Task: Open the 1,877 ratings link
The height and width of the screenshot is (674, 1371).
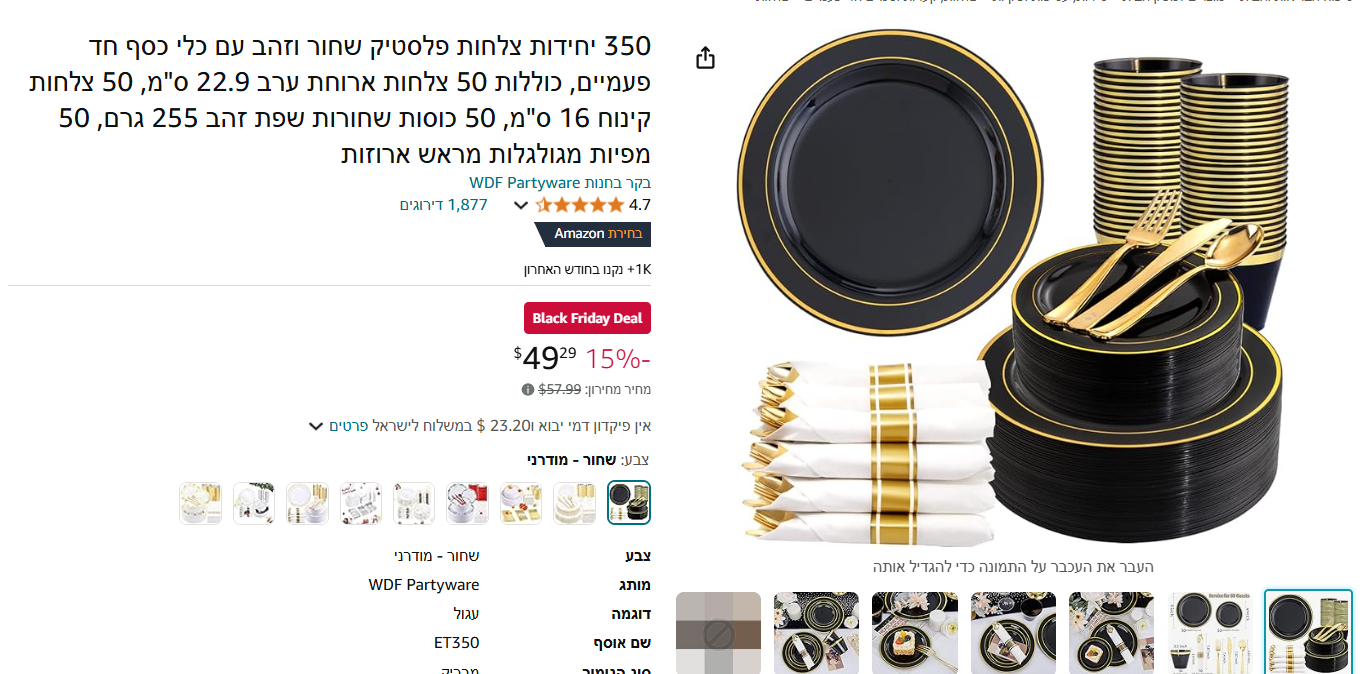Action: coord(444,205)
